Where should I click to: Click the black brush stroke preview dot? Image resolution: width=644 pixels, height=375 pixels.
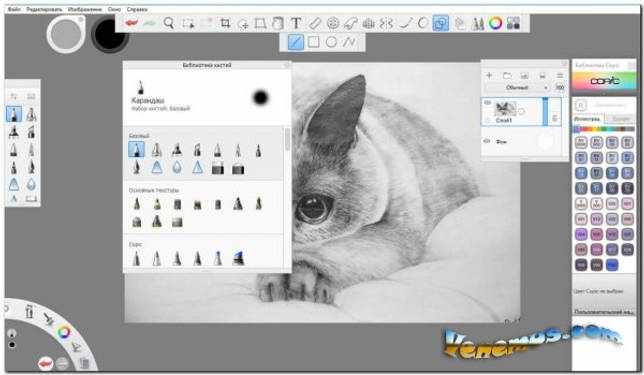[x=260, y=98]
